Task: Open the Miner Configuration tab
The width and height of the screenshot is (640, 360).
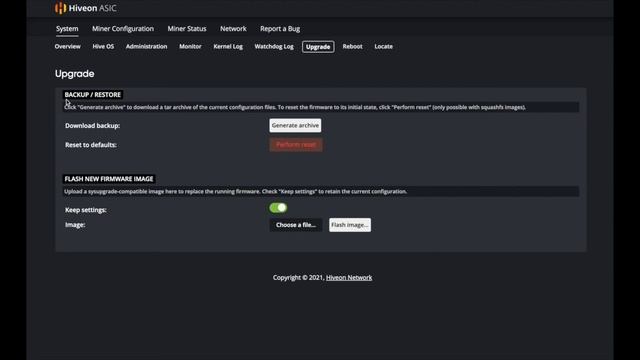Action: [x=123, y=29]
